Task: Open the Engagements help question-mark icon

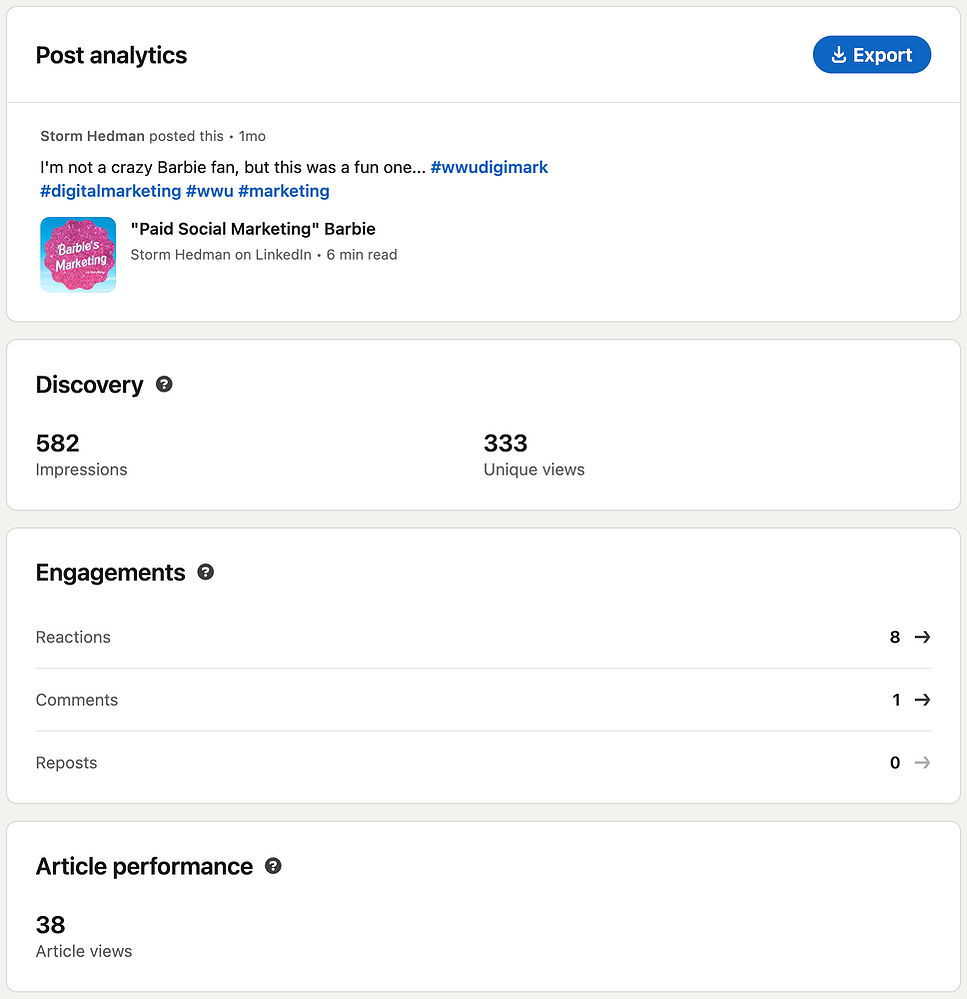Action: pos(205,572)
